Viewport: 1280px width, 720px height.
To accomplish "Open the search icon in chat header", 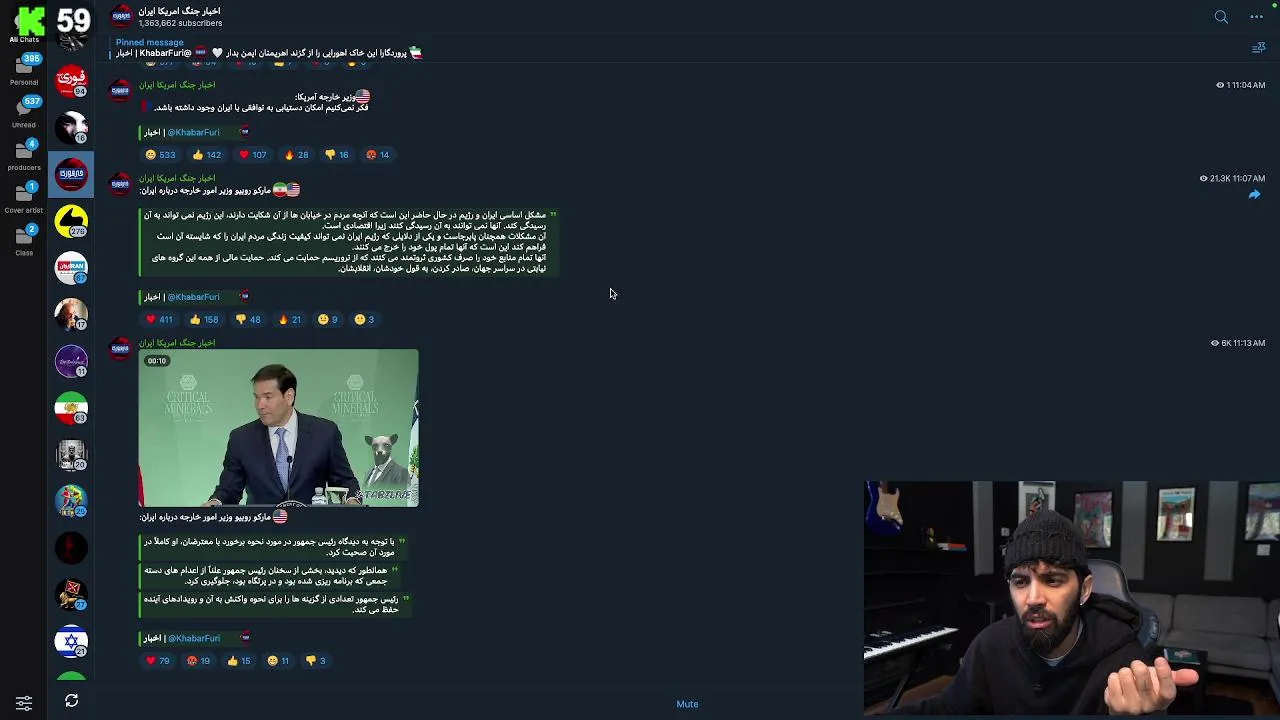I will tap(1221, 17).
